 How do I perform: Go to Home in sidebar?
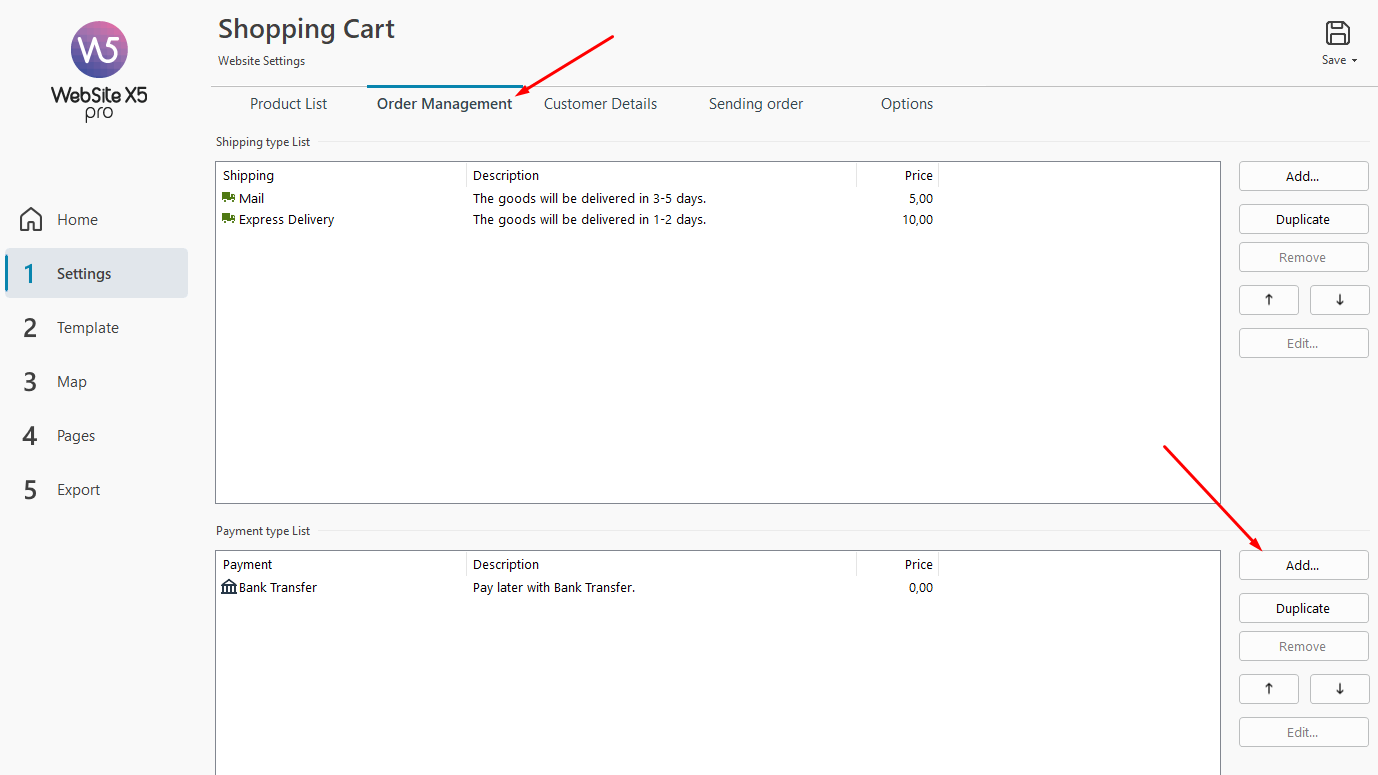(x=77, y=220)
